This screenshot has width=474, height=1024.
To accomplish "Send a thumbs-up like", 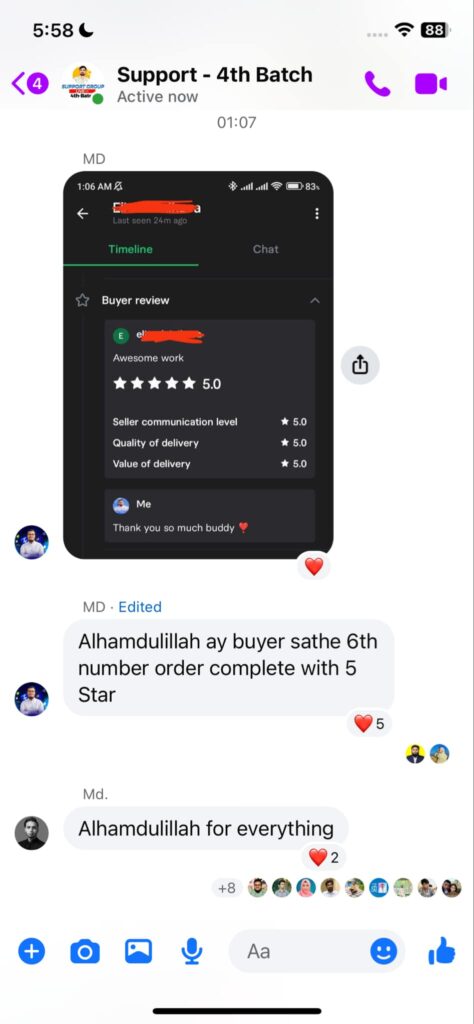I will [442, 950].
